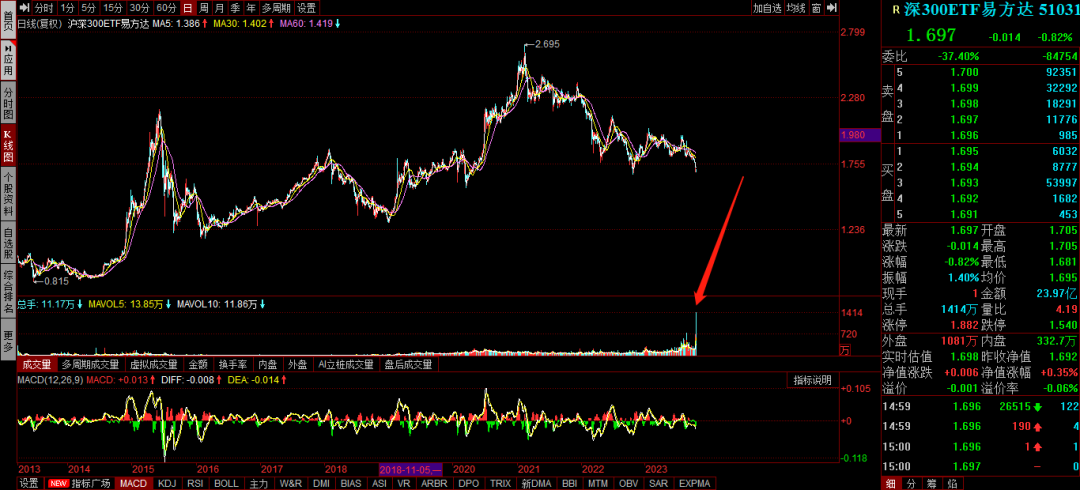Click the 窗 window button
This screenshot has width=1080, height=490.
click(x=816, y=8)
